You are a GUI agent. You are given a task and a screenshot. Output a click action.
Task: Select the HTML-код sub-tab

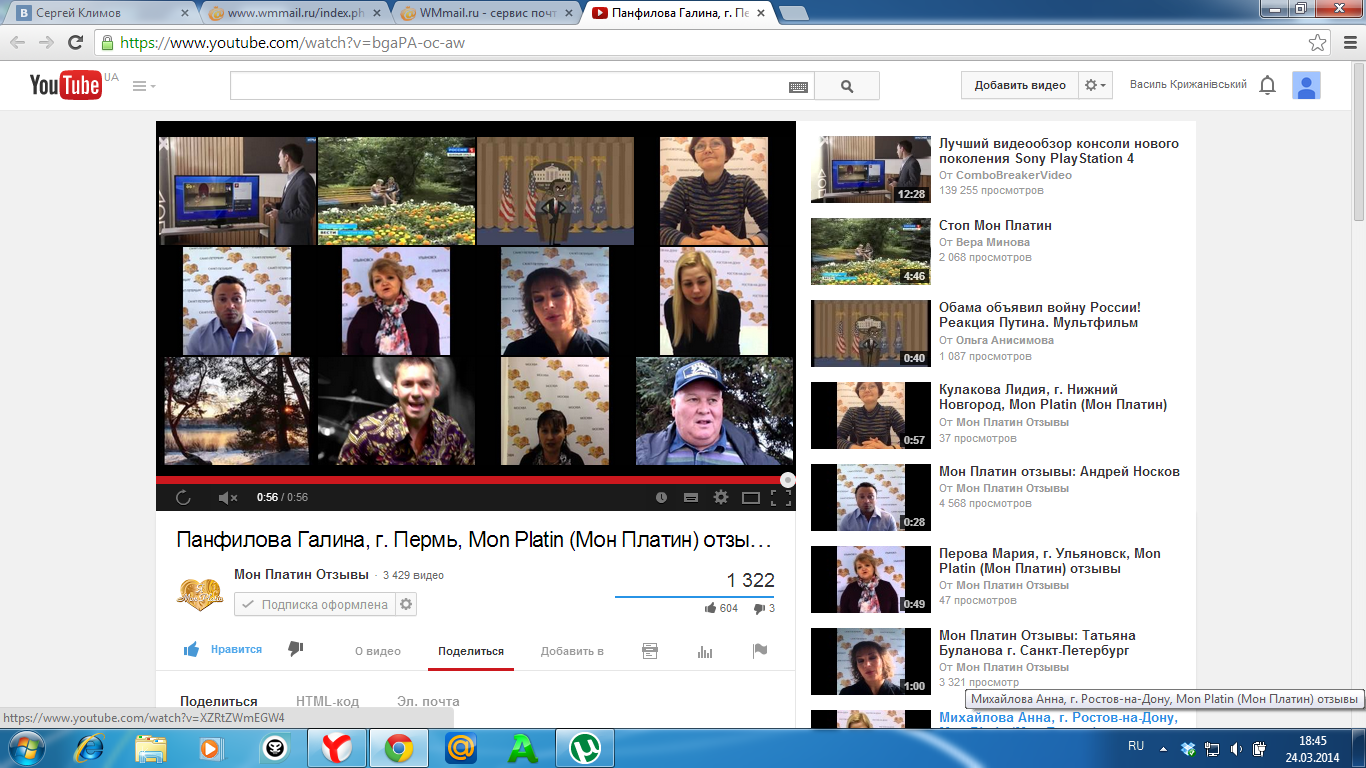[x=327, y=701]
